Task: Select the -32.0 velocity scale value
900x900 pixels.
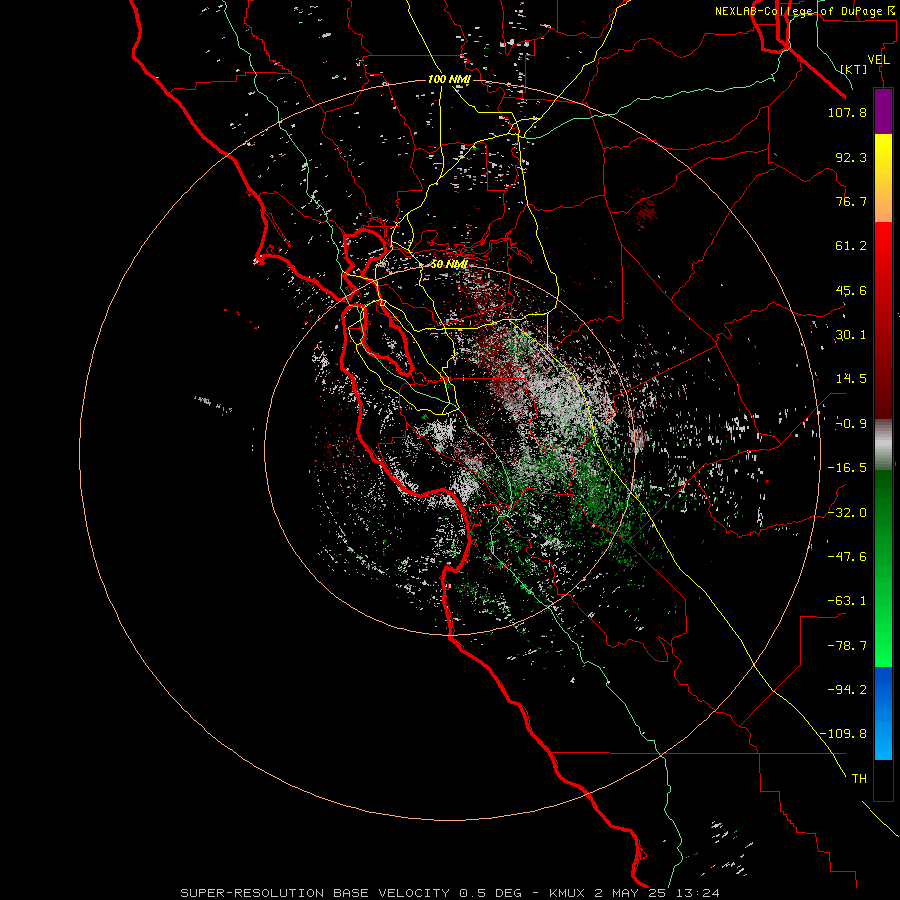Action: pos(847,513)
